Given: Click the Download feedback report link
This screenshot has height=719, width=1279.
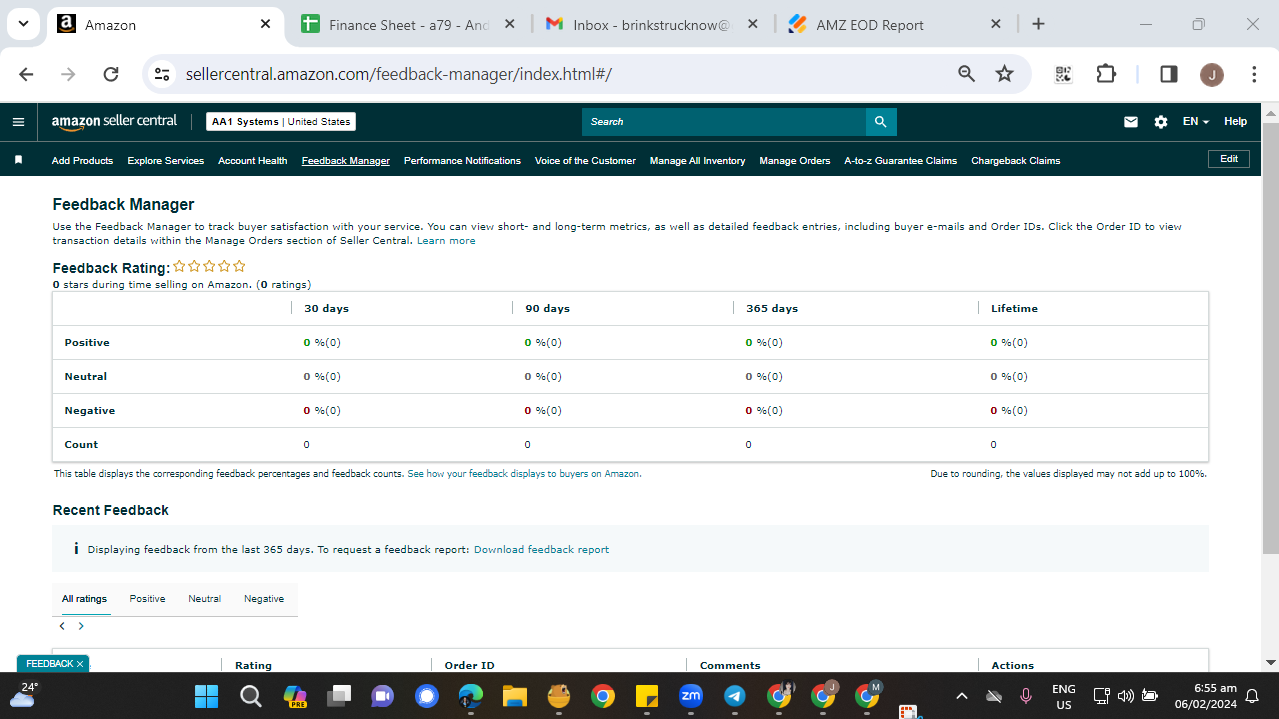Looking at the screenshot, I should point(541,550).
